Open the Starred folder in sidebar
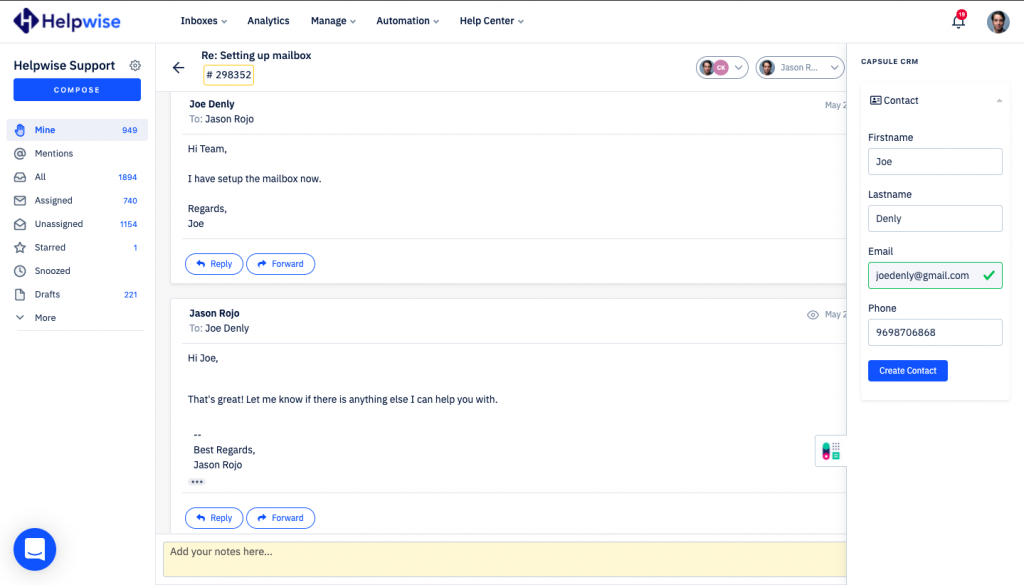 (50, 247)
